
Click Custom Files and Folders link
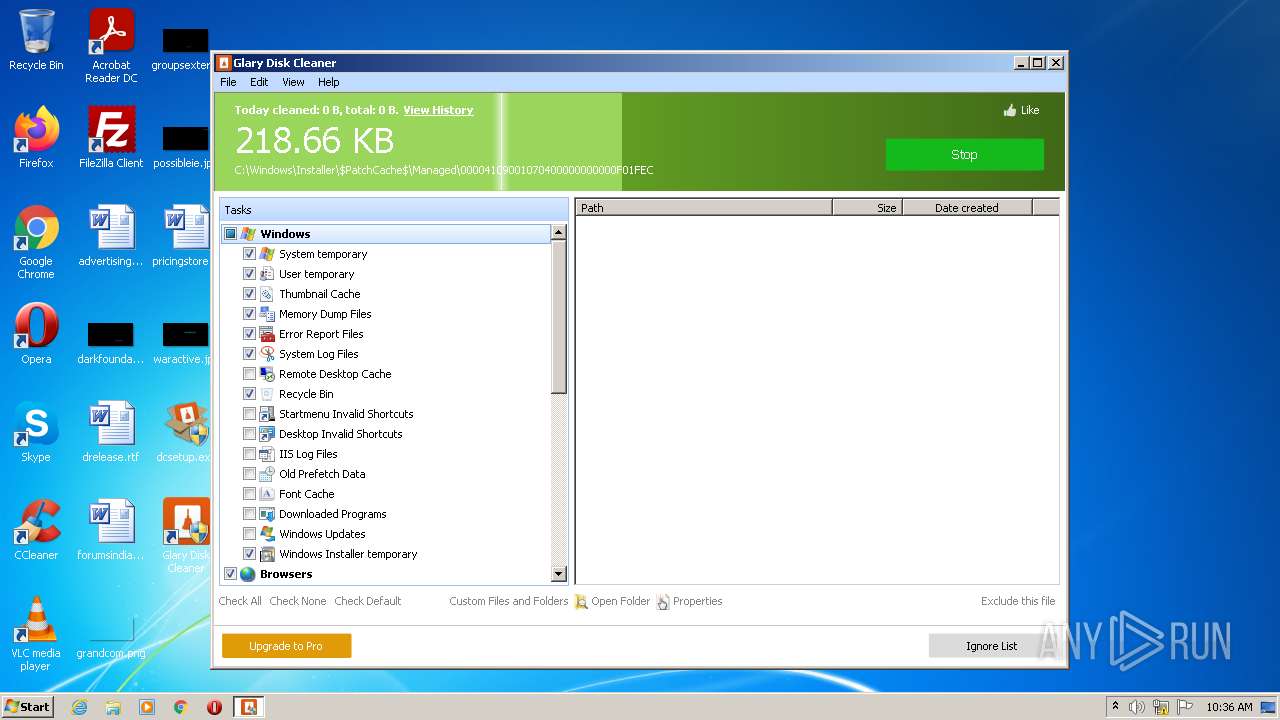point(508,601)
